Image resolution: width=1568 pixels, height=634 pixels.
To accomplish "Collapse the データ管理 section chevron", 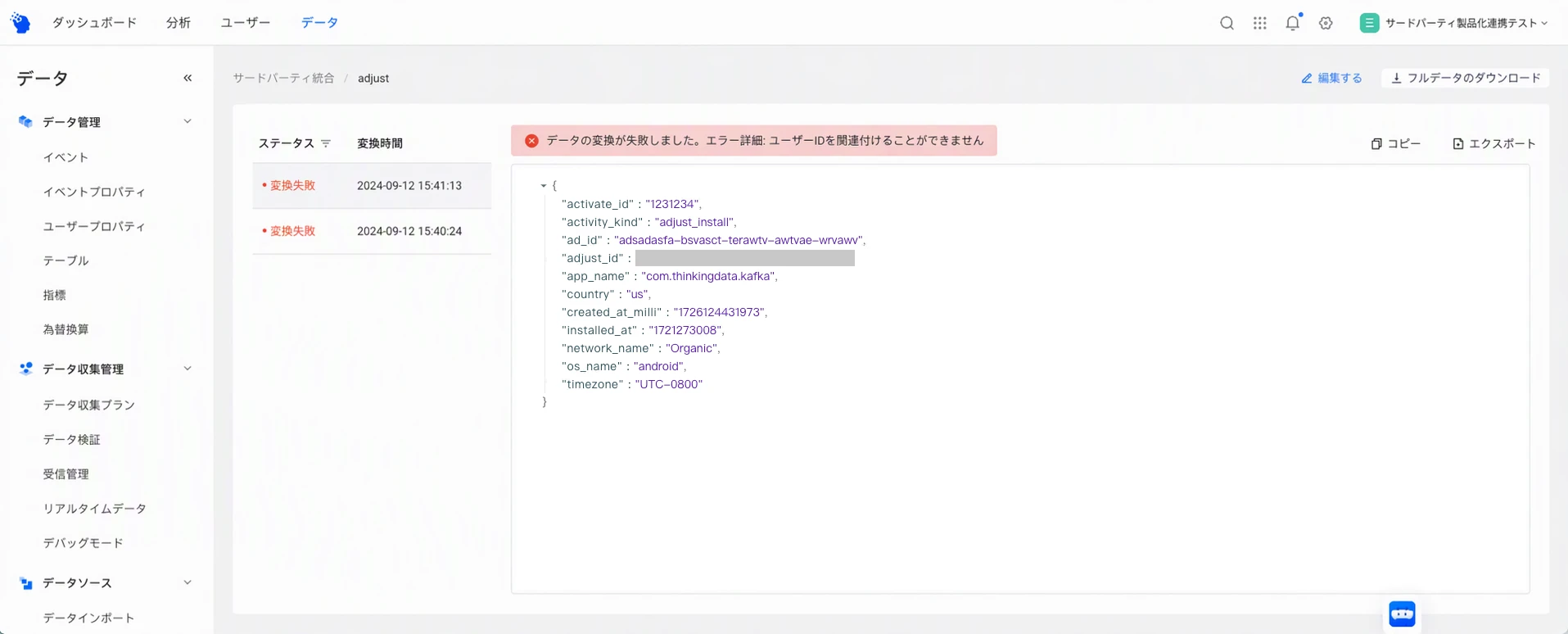I will tap(188, 122).
